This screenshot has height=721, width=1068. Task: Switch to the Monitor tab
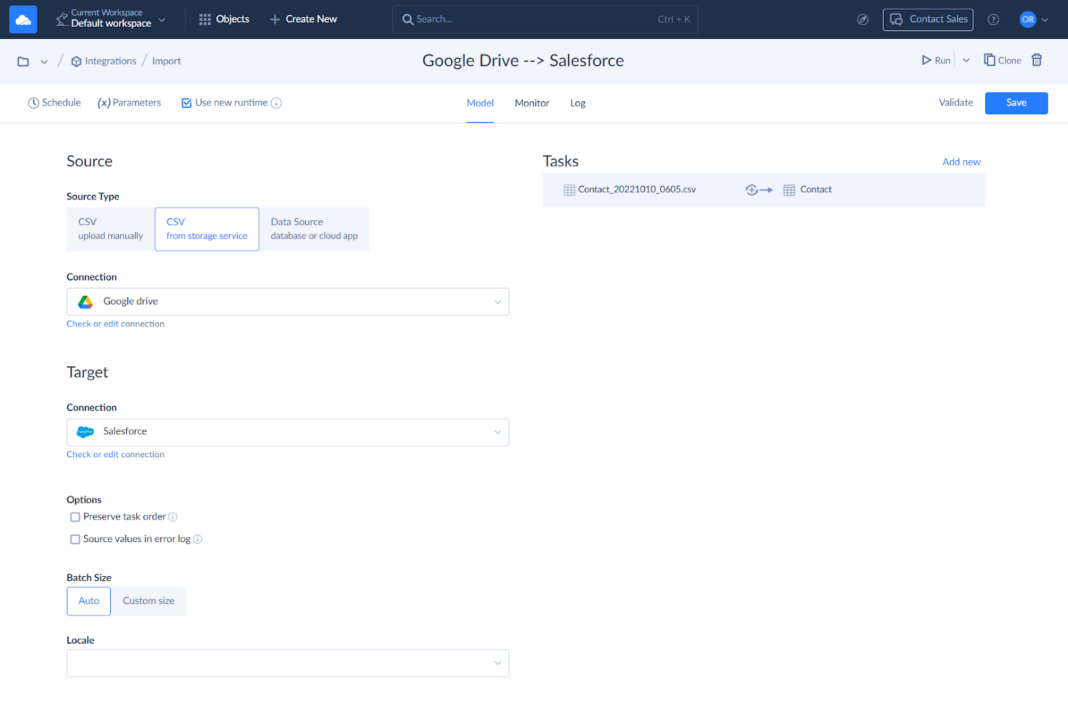[531, 102]
